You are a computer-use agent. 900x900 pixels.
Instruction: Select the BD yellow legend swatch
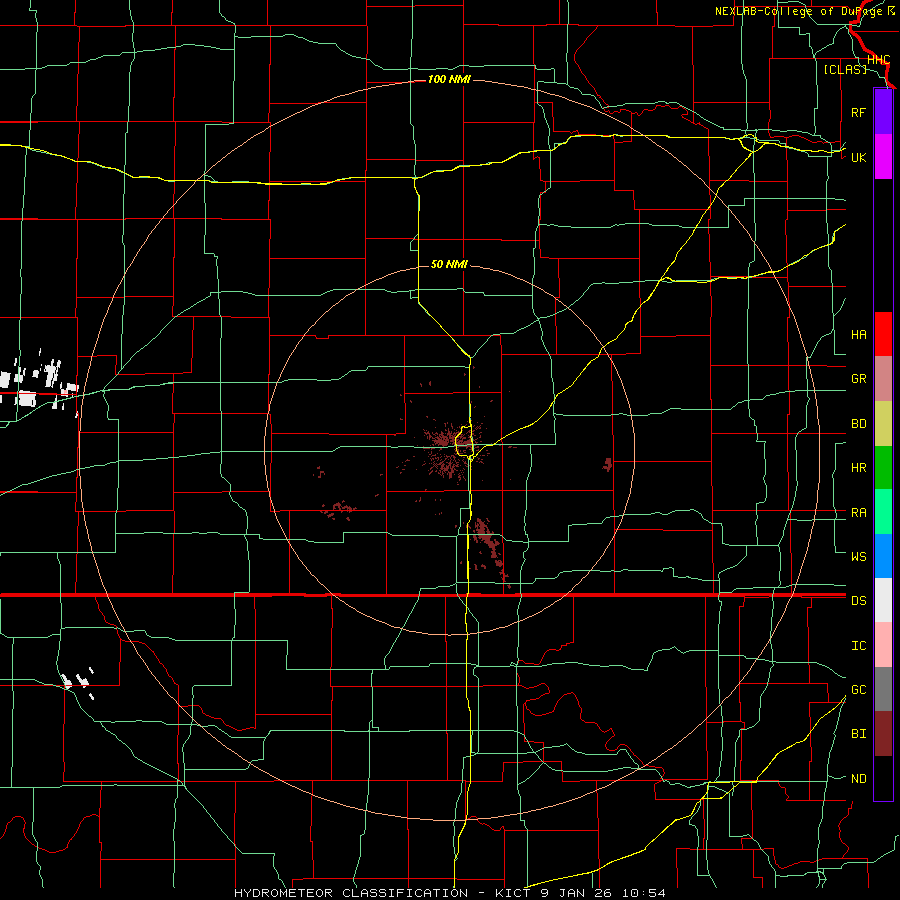[x=883, y=424]
